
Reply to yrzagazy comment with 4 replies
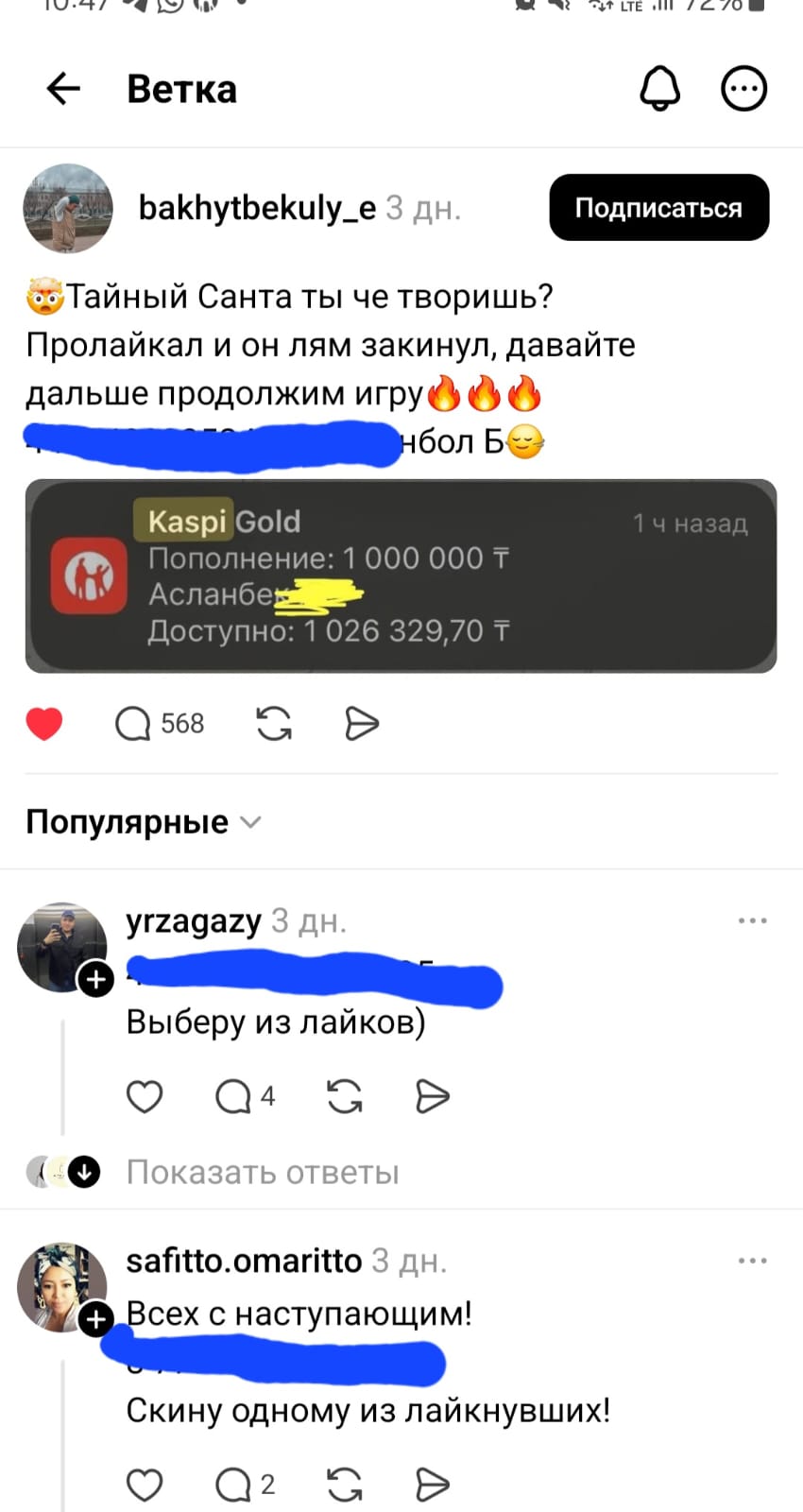click(245, 1096)
